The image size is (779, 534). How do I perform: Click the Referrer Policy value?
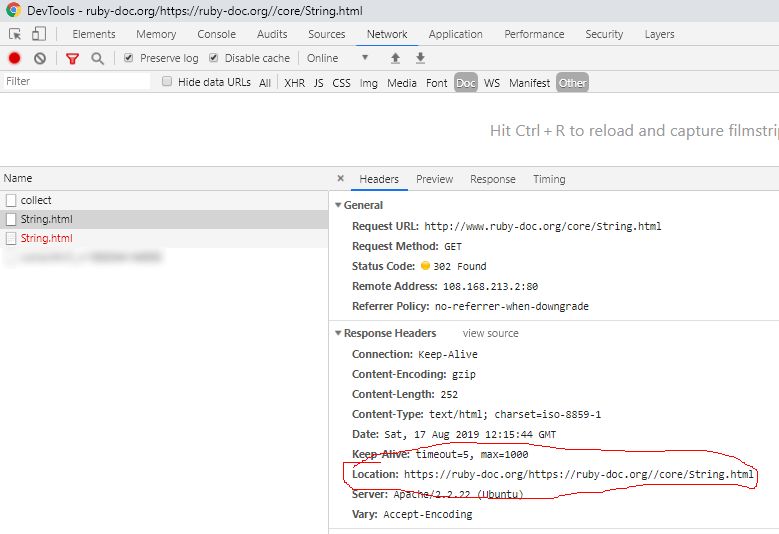[x=512, y=306]
